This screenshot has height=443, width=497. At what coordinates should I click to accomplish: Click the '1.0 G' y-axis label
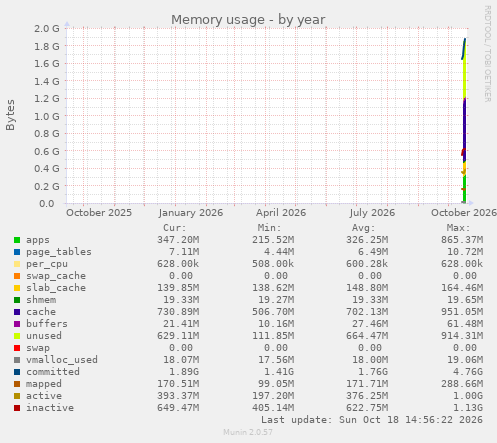(47, 117)
